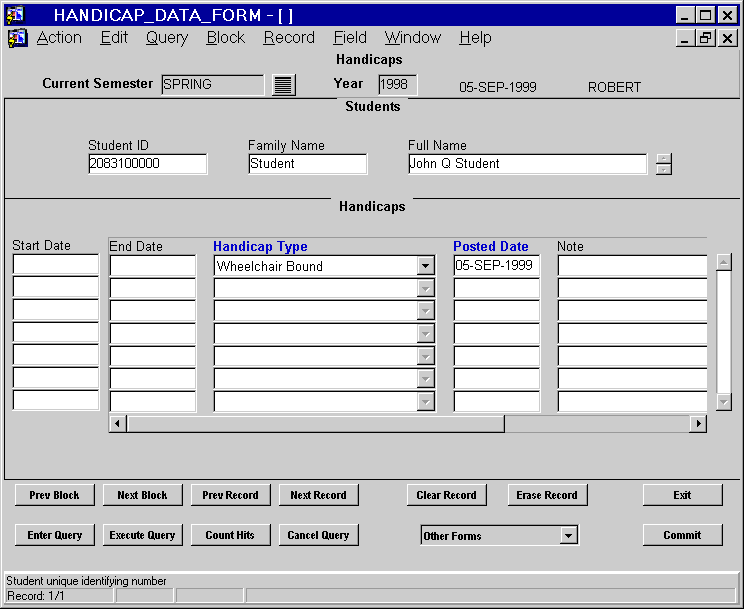The width and height of the screenshot is (744, 609).
Task: Click handicaps vertical scrollbar up arrow
Action: click(724, 262)
